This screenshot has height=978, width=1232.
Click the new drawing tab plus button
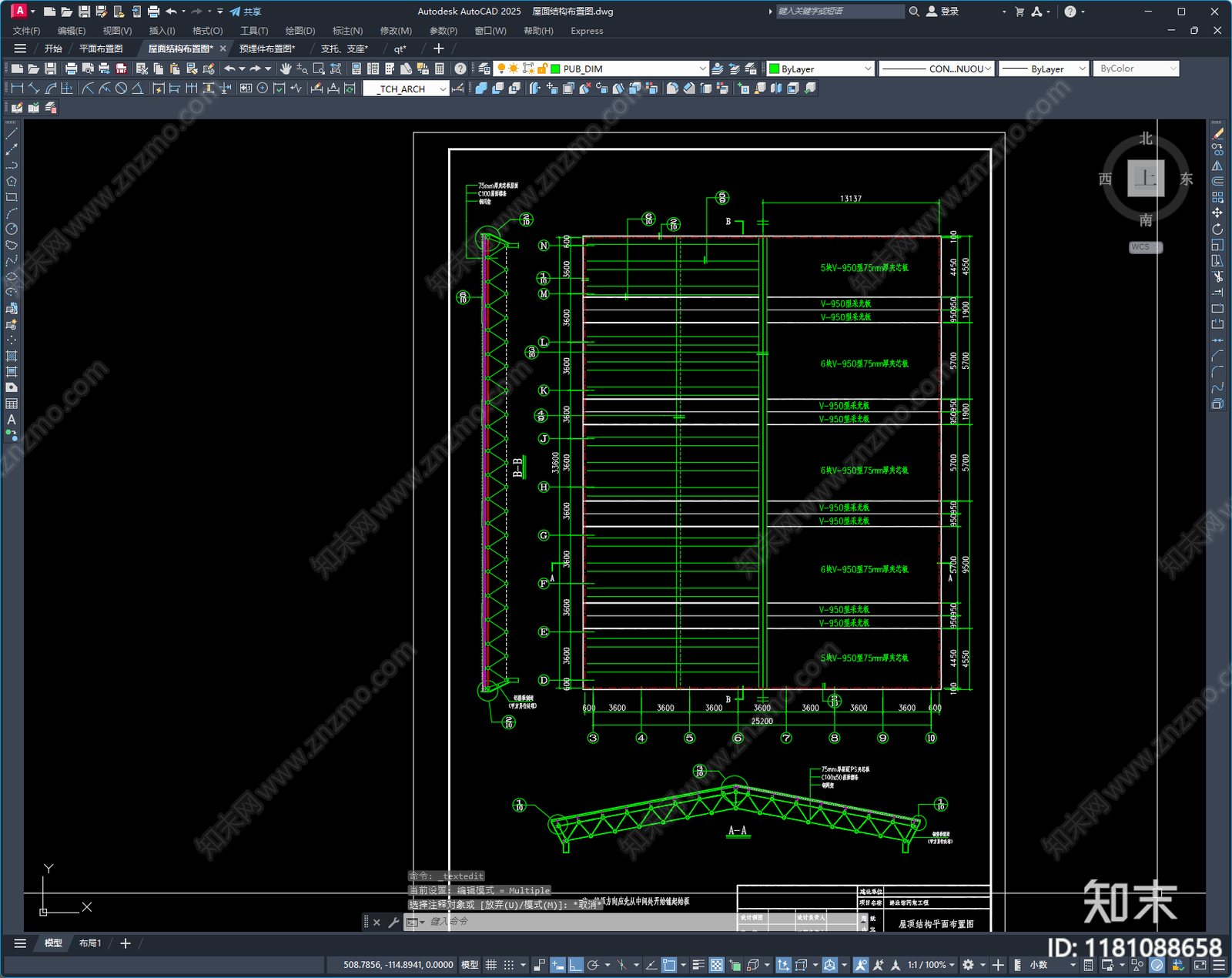pos(439,49)
